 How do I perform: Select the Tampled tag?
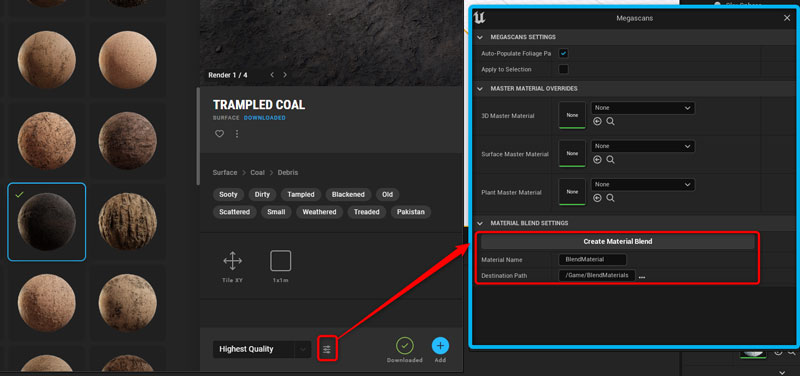point(301,195)
